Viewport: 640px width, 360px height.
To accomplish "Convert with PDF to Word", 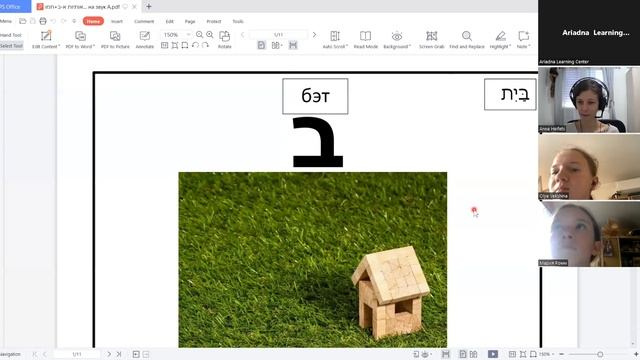I will (80, 39).
